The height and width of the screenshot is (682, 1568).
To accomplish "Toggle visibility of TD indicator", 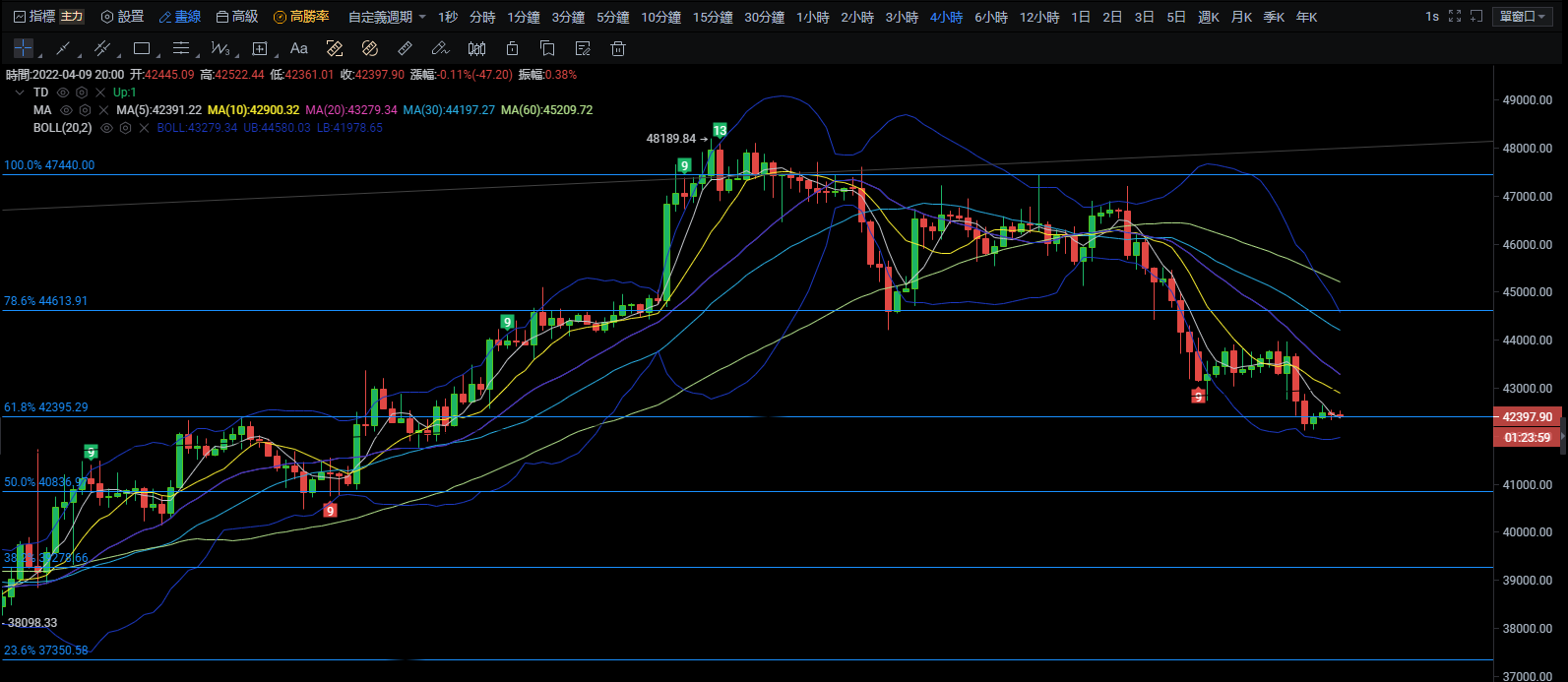I will 63,93.
